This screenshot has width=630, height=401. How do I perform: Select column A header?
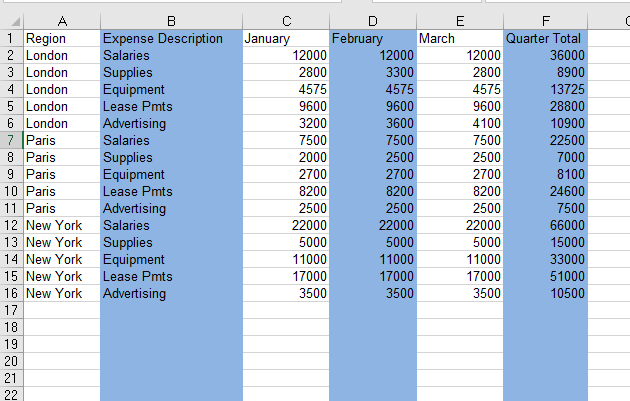click(x=62, y=20)
